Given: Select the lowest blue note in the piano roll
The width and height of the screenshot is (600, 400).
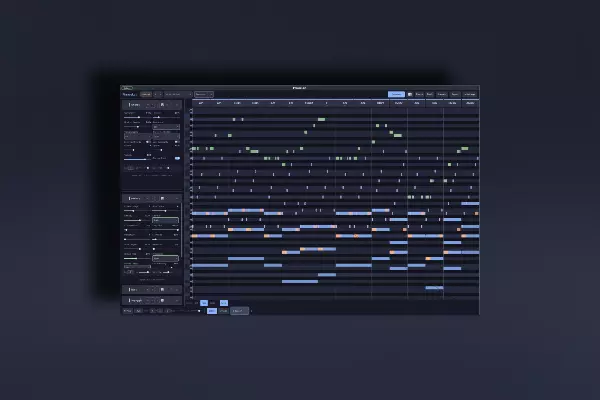Looking at the screenshot, I should tap(434, 287).
